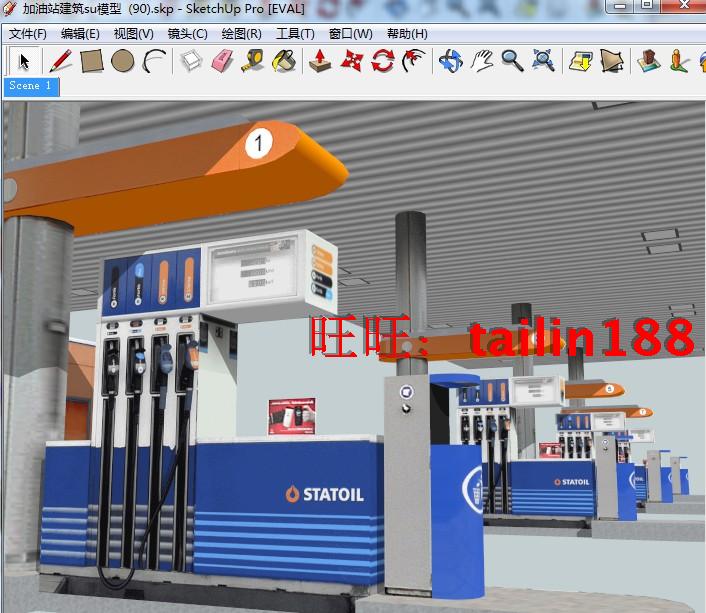Click the Make Component tool

click(x=191, y=61)
